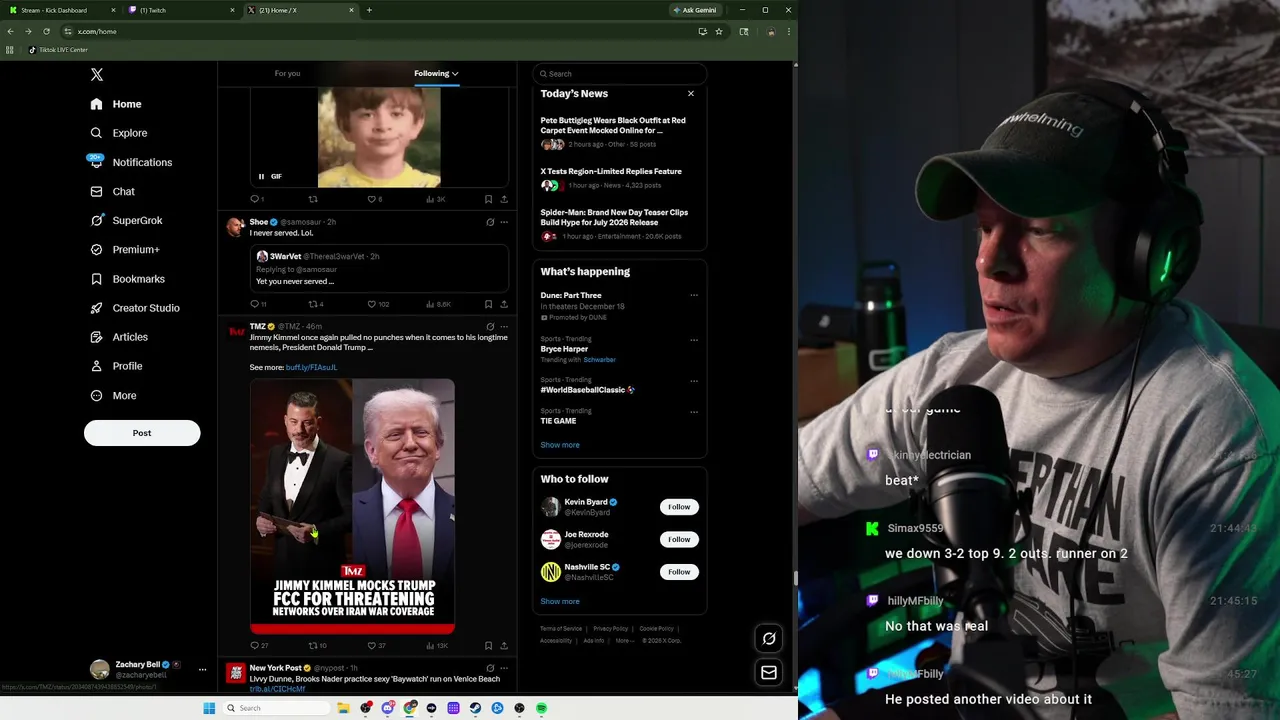Repost Shoe's 'I never served' post
Viewport: 1280px width, 720px height.
[314, 304]
